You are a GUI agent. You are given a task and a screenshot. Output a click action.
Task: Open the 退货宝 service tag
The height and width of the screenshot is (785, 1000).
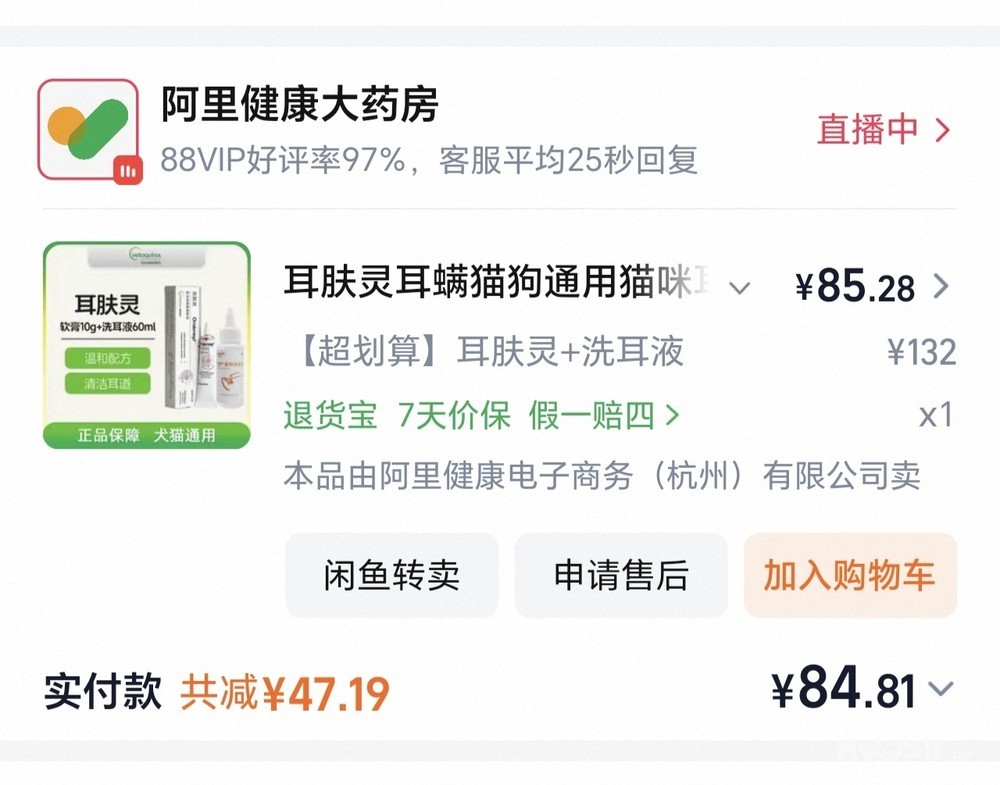[x=330, y=415]
